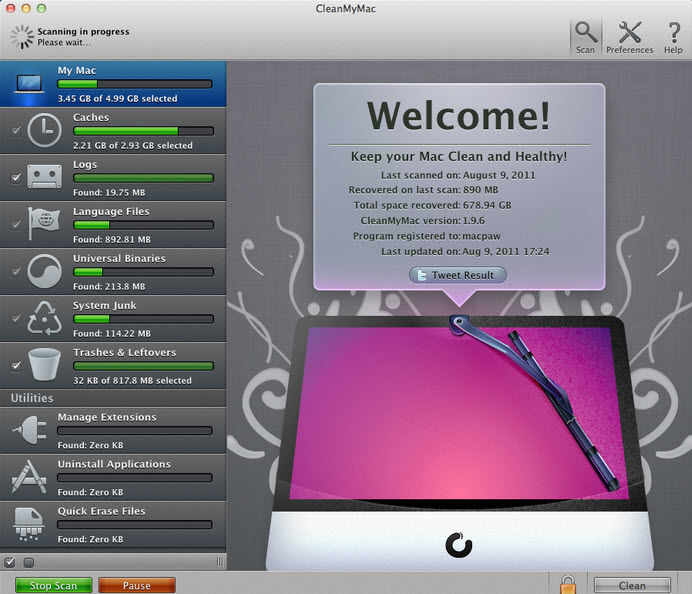This screenshot has height=594, width=692.
Task: Open the Language Files section
Action: tap(113, 225)
